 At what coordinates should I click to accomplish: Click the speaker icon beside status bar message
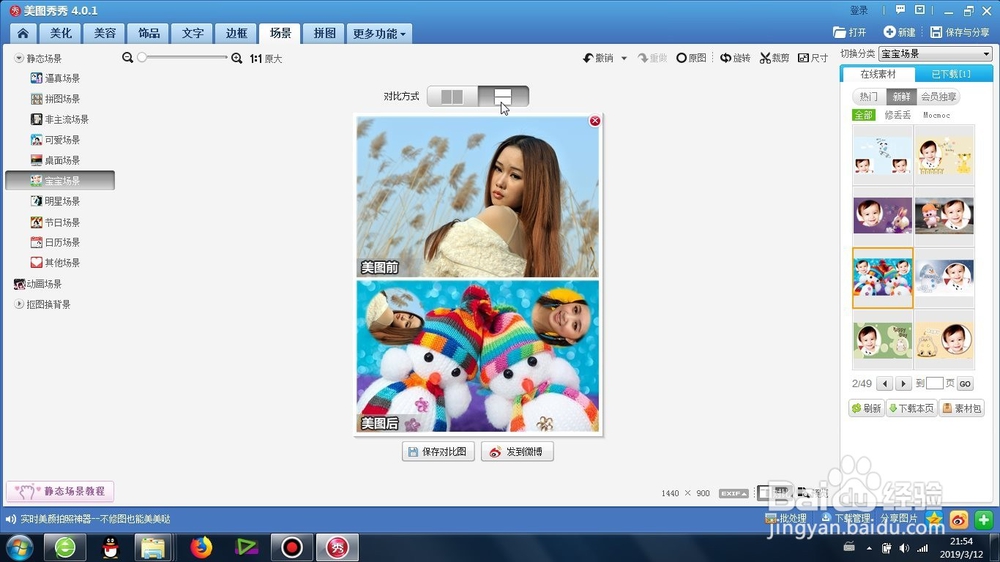pos(11,519)
